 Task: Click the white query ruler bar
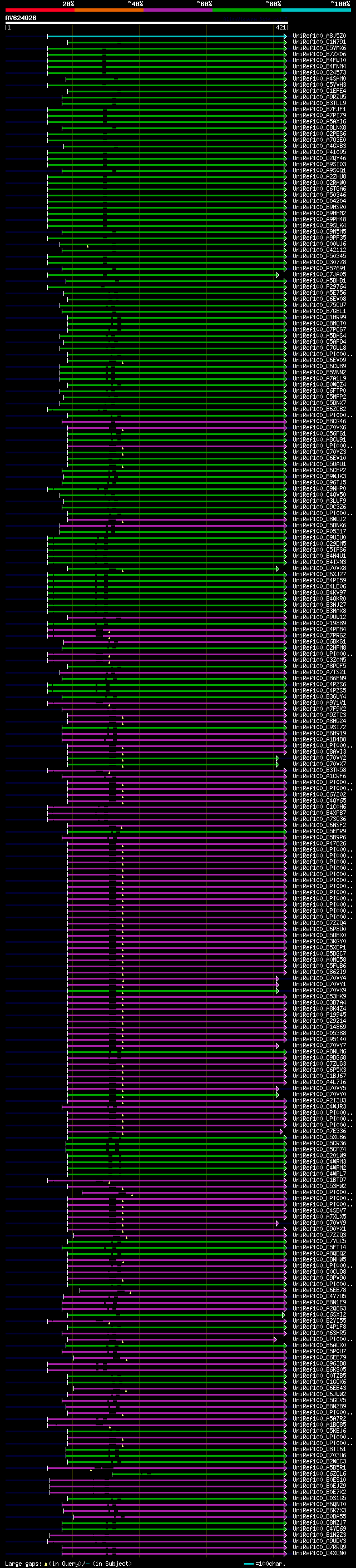pos(147,22)
